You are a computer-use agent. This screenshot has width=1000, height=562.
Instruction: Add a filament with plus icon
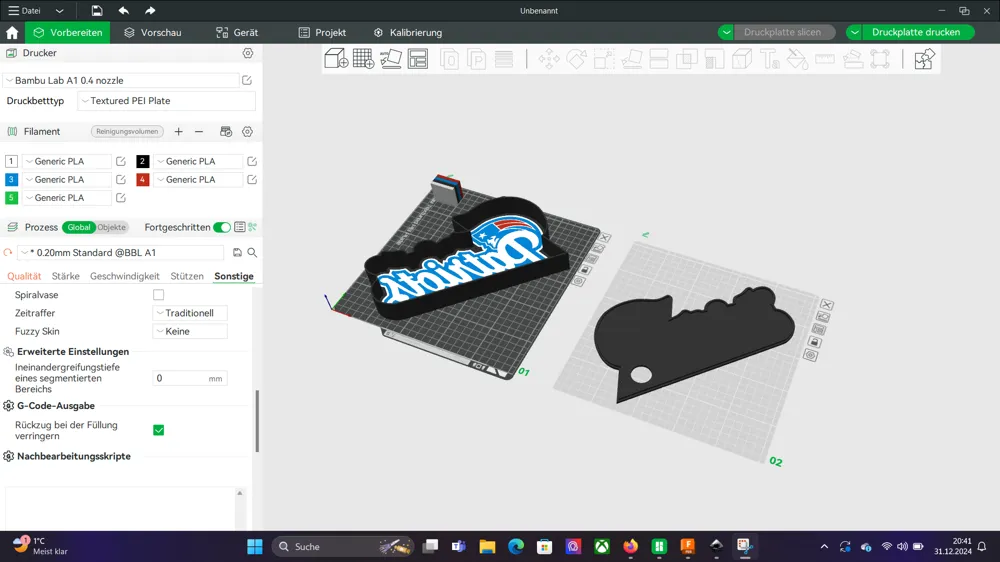tap(179, 131)
